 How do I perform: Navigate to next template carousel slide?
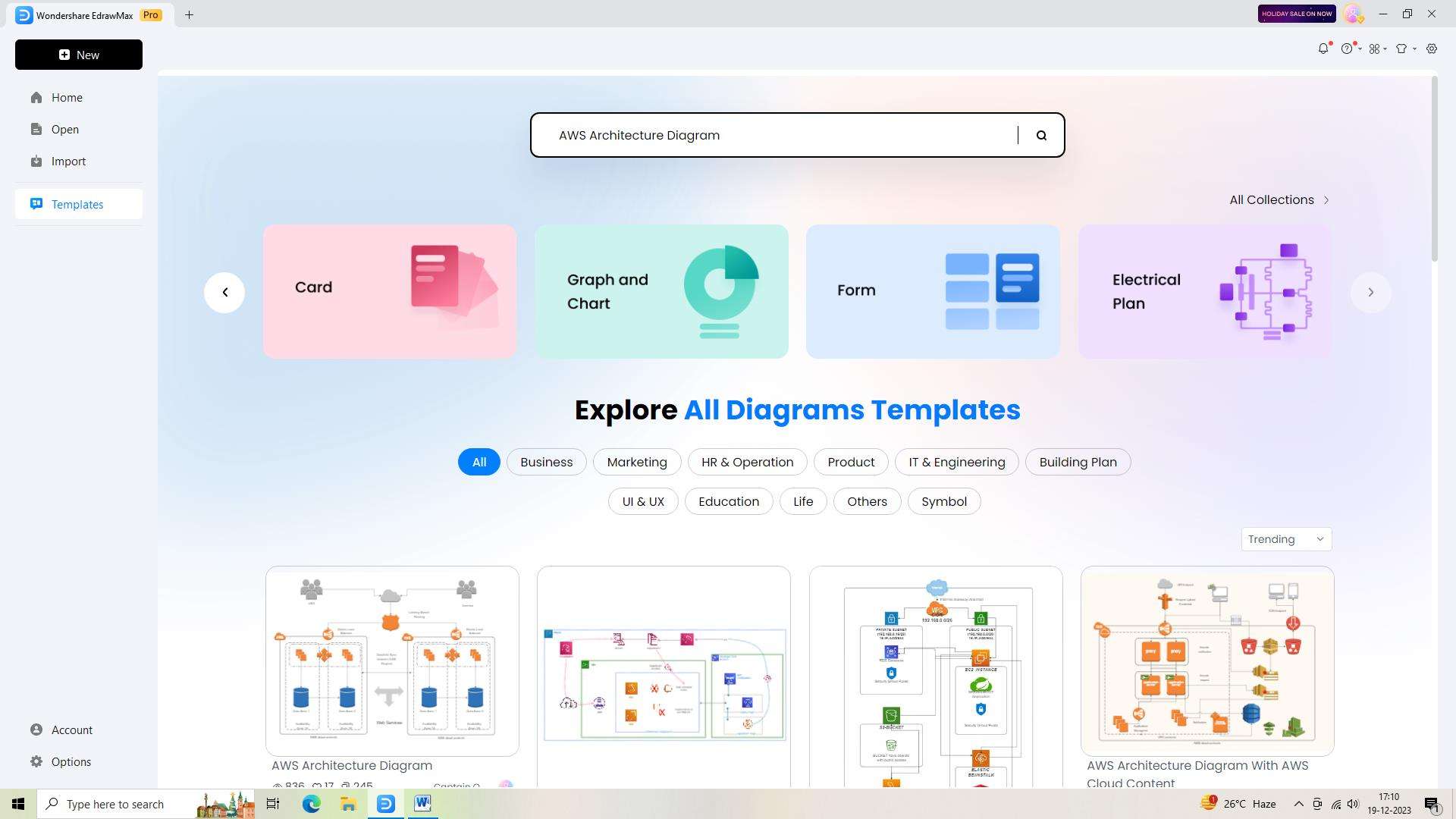1369,291
